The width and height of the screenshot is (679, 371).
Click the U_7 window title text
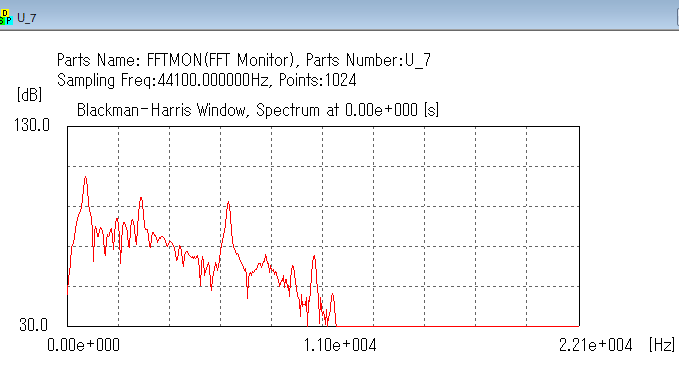click(x=27, y=18)
